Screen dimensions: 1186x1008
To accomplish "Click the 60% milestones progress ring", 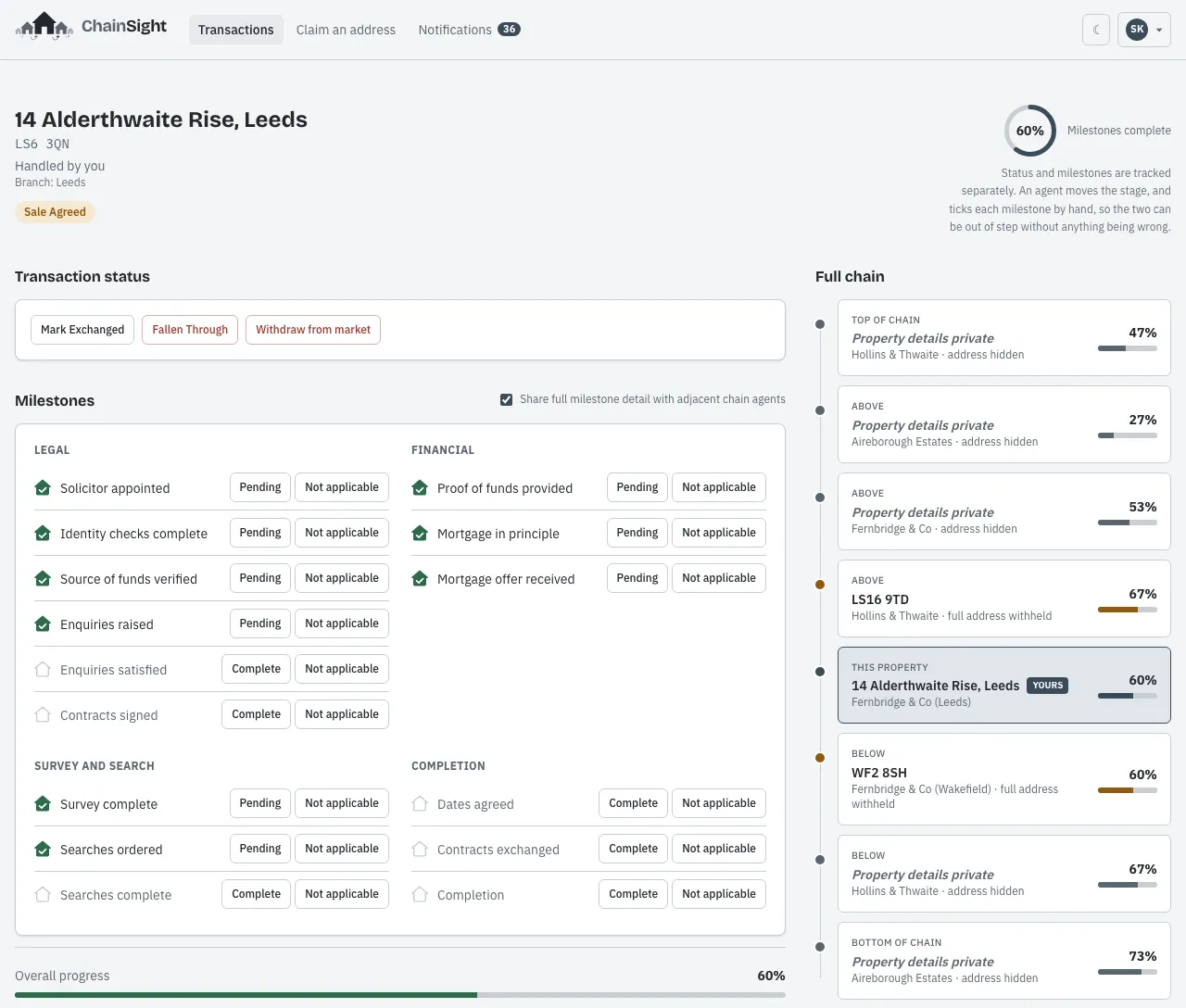I will click(x=1030, y=131).
